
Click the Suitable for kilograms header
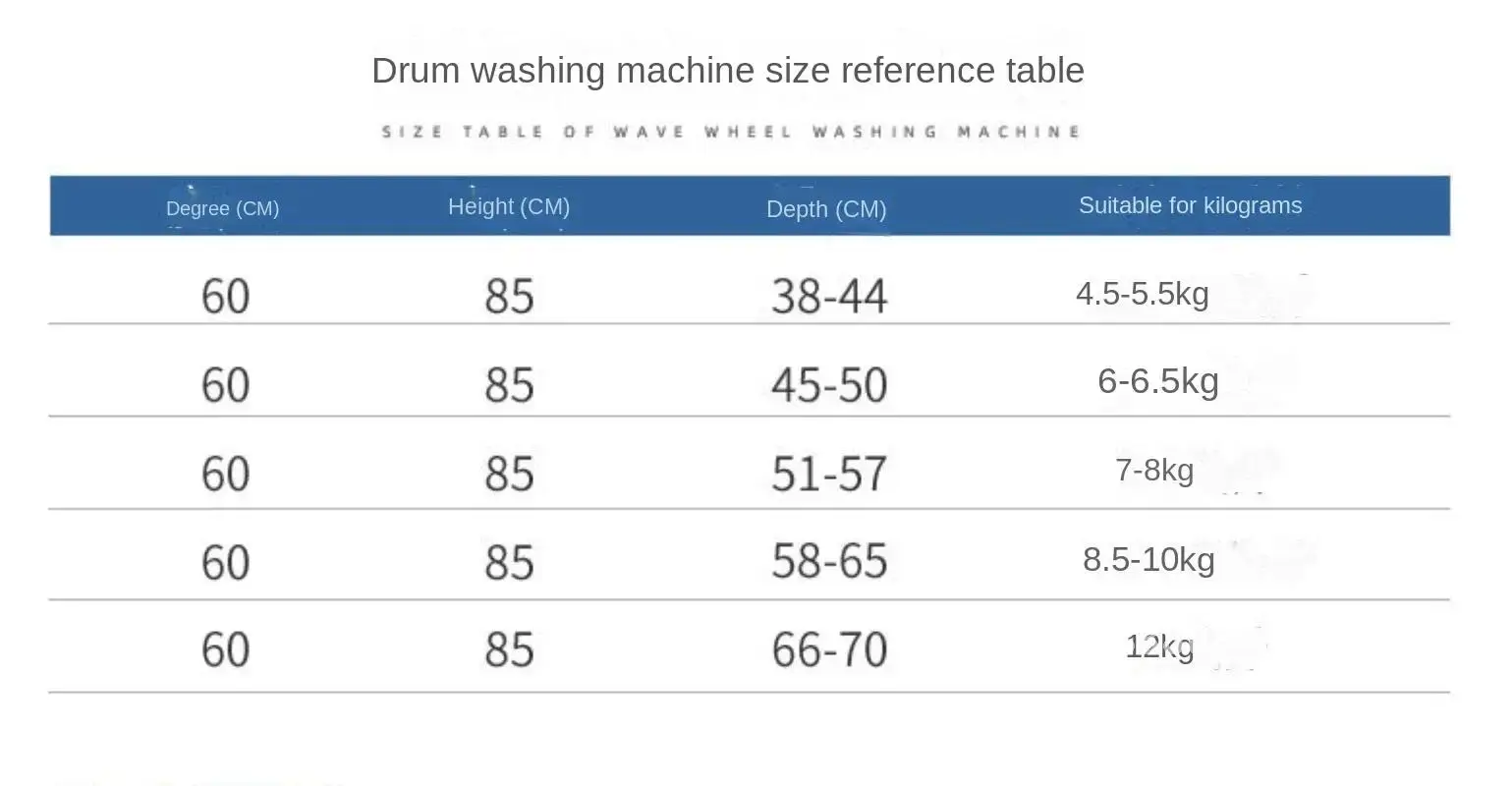tap(1190, 205)
